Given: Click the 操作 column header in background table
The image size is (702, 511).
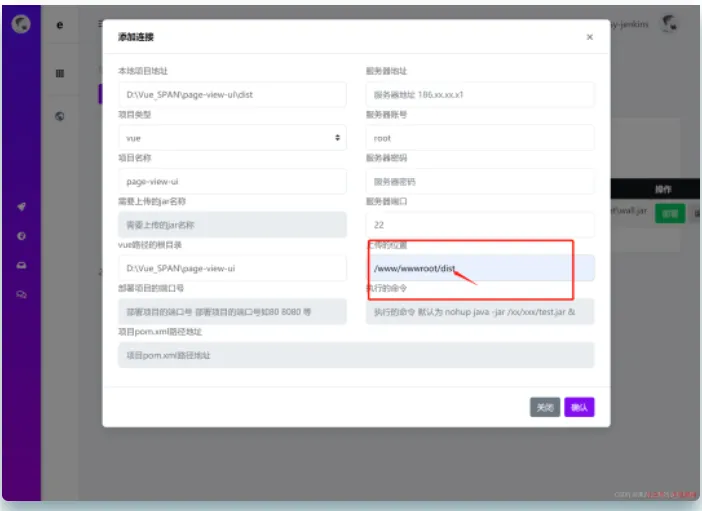Looking at the screenshot, I should [663, 189].
